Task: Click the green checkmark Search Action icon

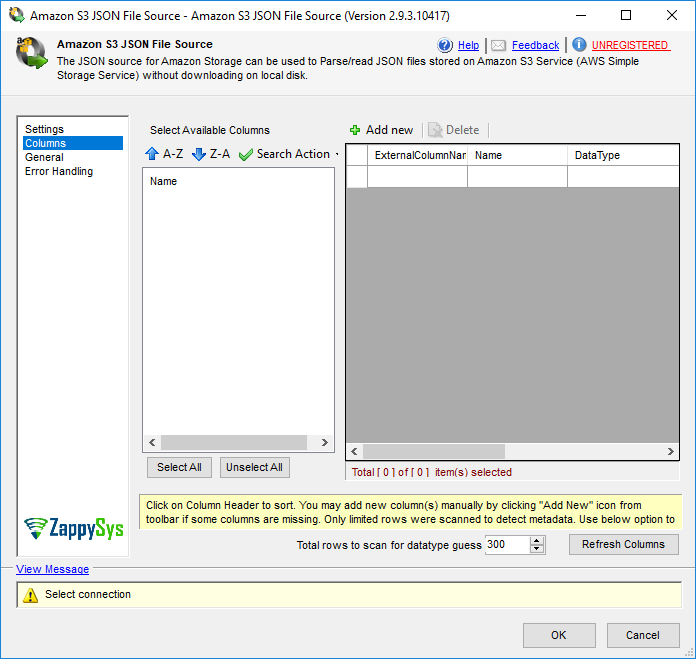Action: point(245,154)
